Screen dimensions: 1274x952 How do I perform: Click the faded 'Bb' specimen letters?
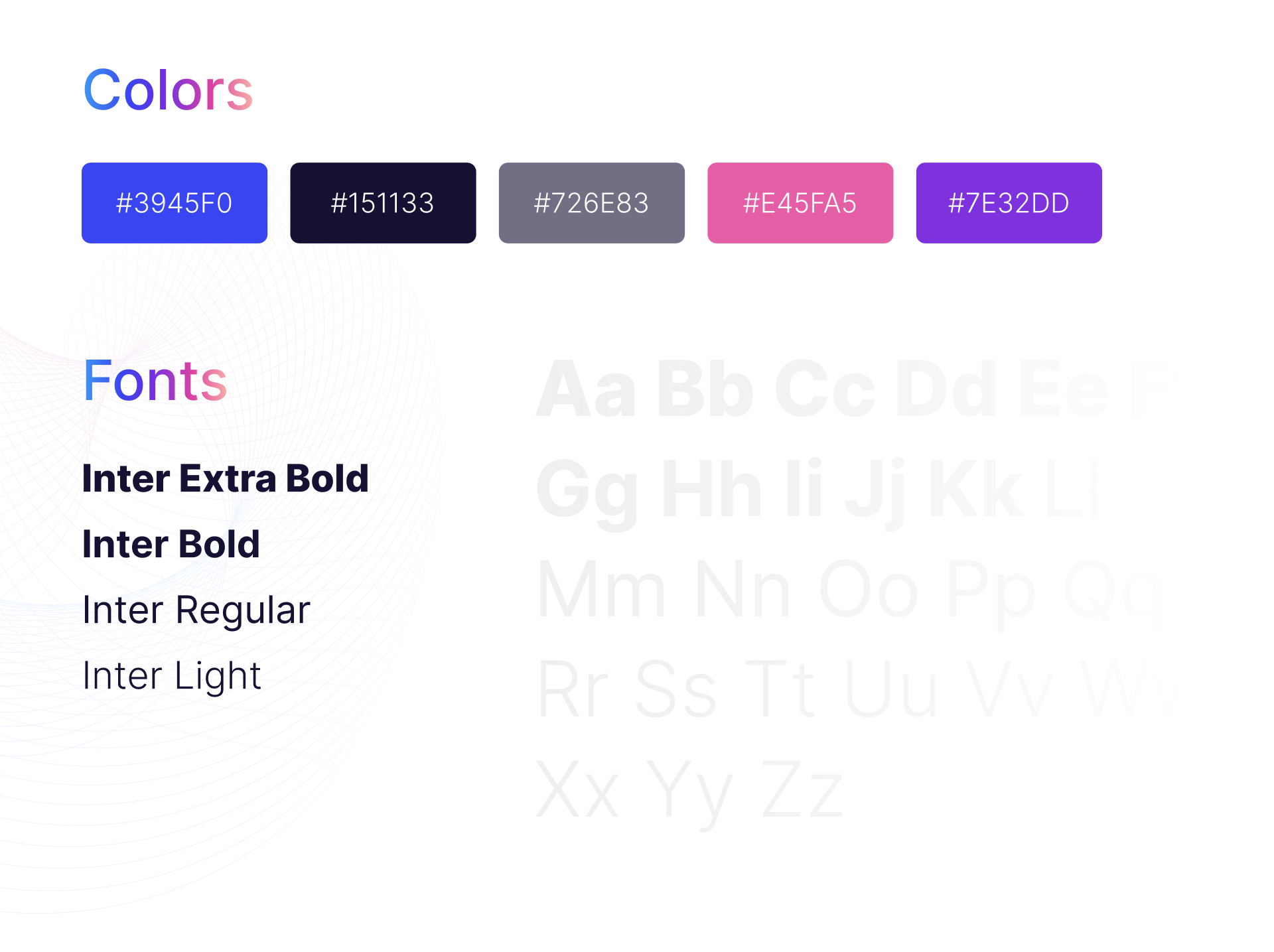pos(705,390)
